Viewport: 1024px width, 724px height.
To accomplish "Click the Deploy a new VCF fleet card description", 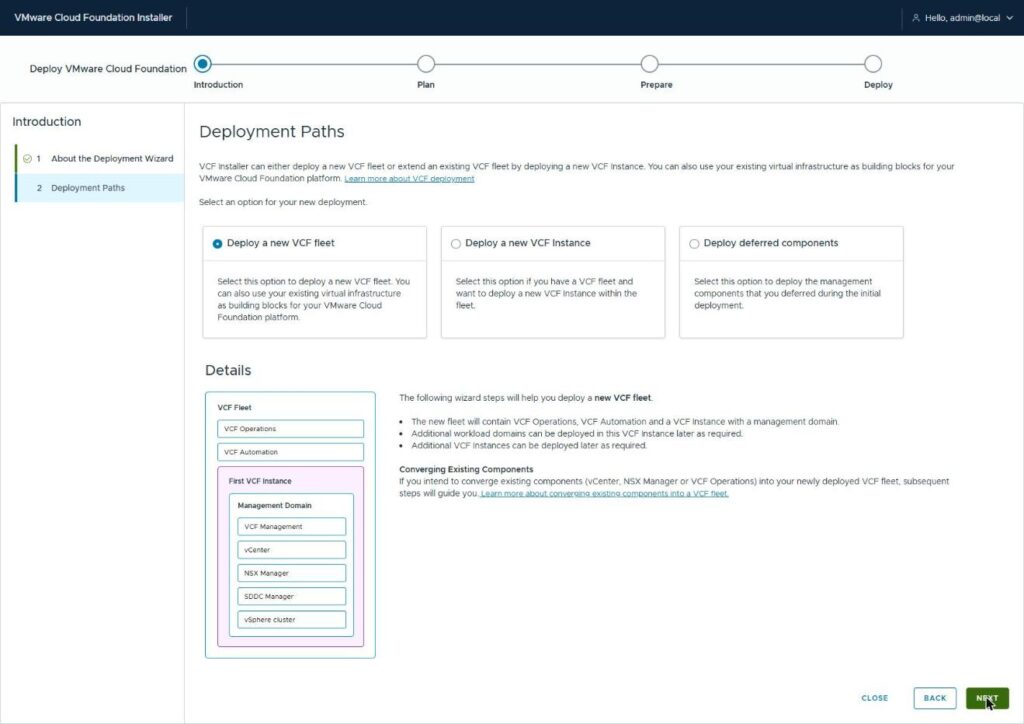I will tap(313, 299).
